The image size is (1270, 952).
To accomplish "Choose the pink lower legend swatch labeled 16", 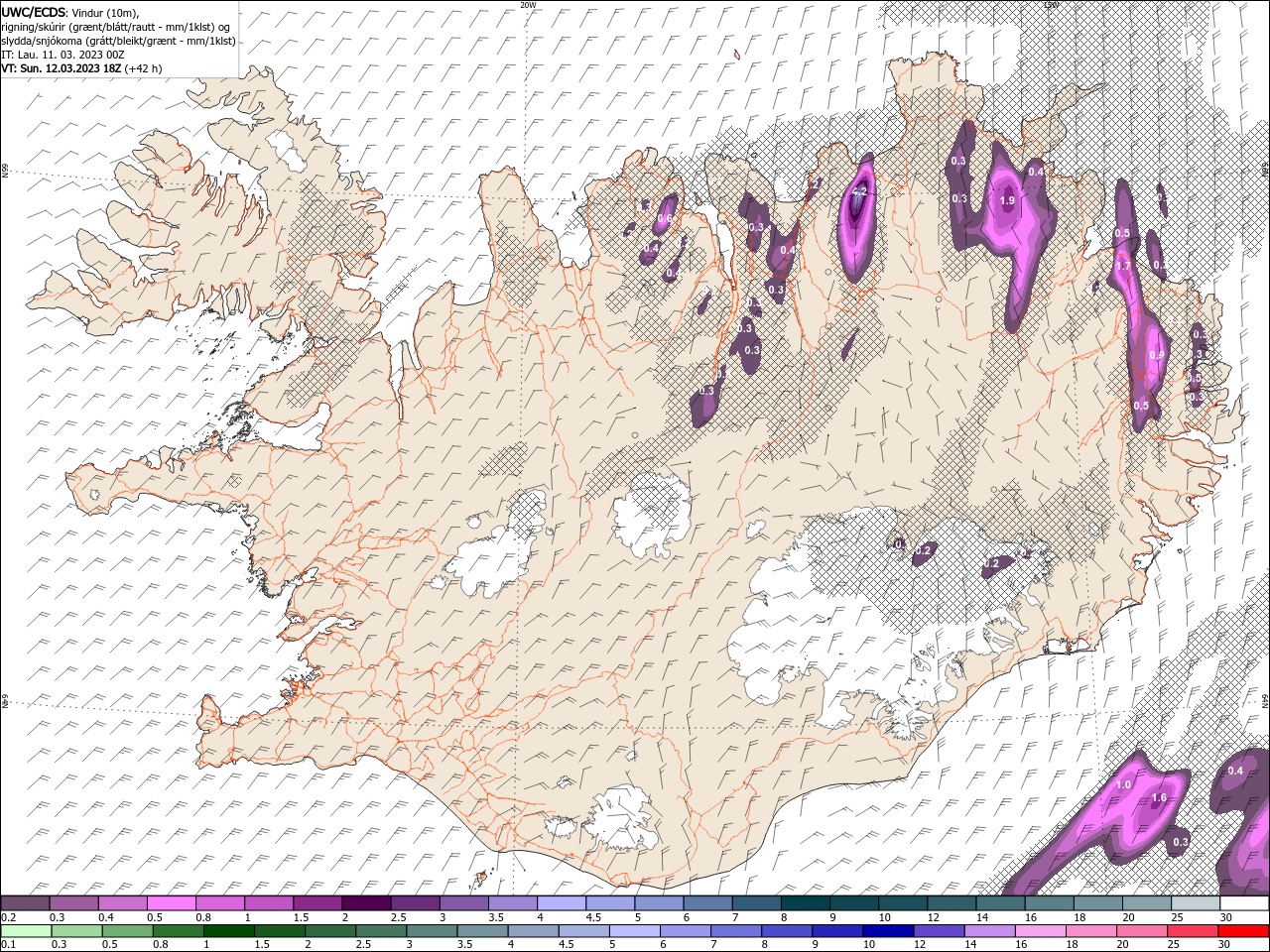I will [1038, 931].
